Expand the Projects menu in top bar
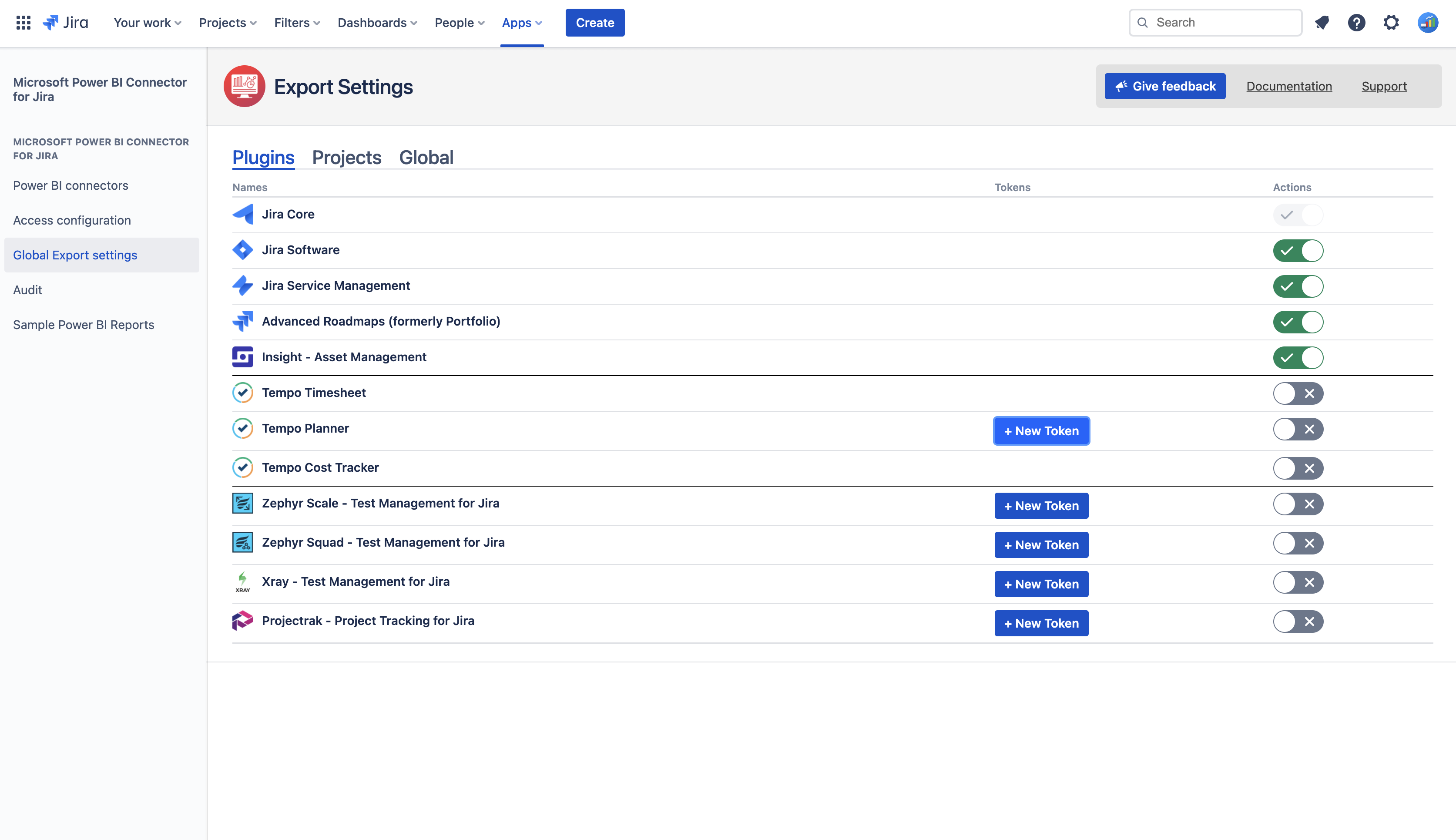Screen dimensions: 1456x840 click(228, 23)
